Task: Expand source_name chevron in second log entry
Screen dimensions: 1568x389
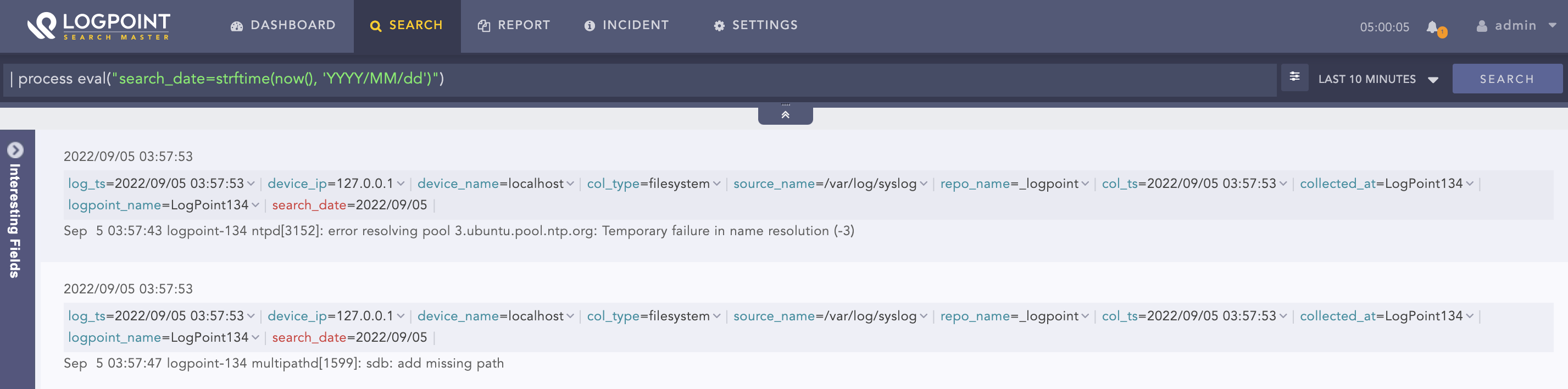Action: click(x=924, y=316)
